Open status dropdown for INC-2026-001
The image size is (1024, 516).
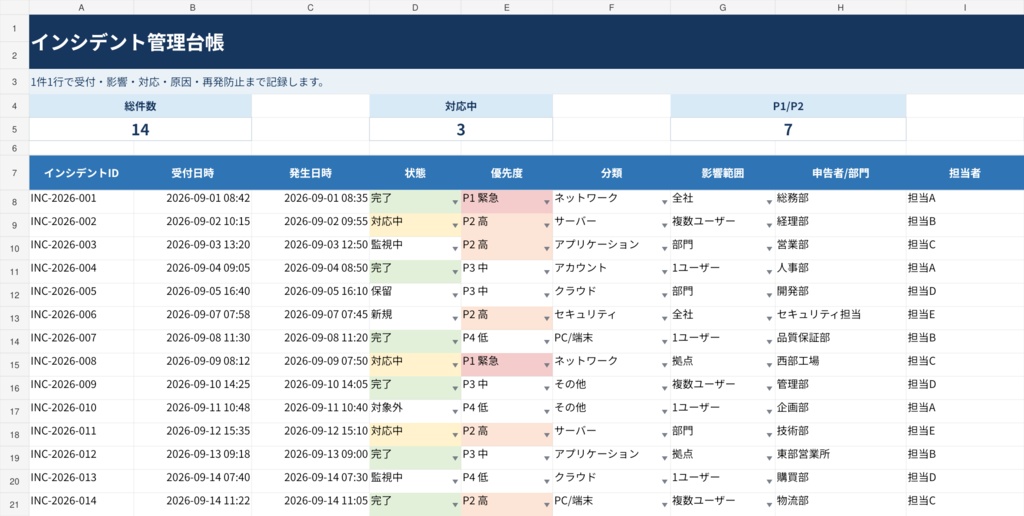(x=455, y=202)
